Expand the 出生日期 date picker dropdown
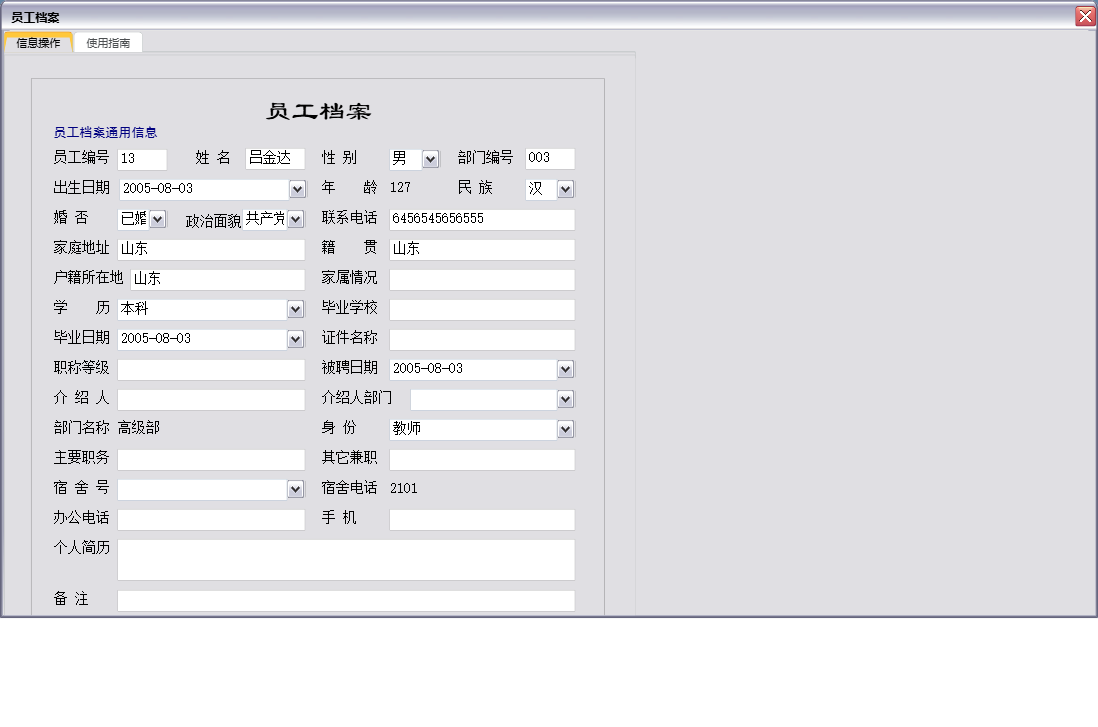1098x727 pixels. 296,188
